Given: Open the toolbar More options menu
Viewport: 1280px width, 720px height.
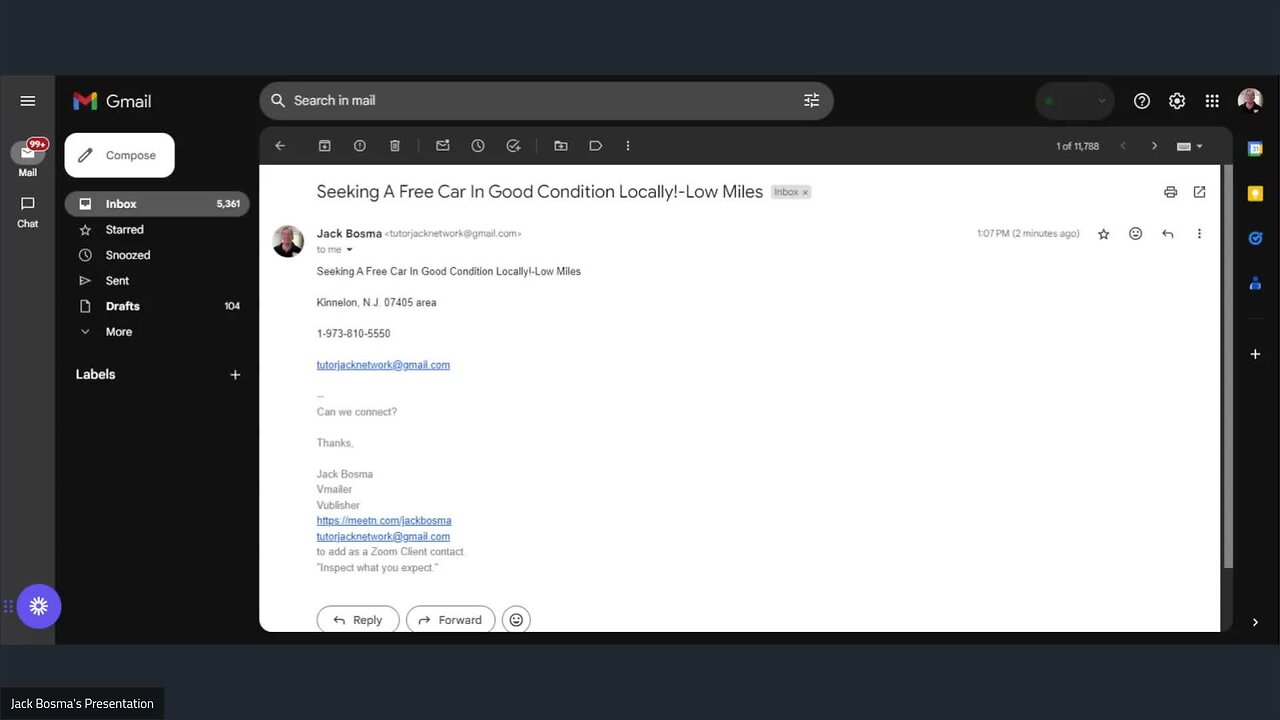Looking at the screenshot, I should click(628, 146).
